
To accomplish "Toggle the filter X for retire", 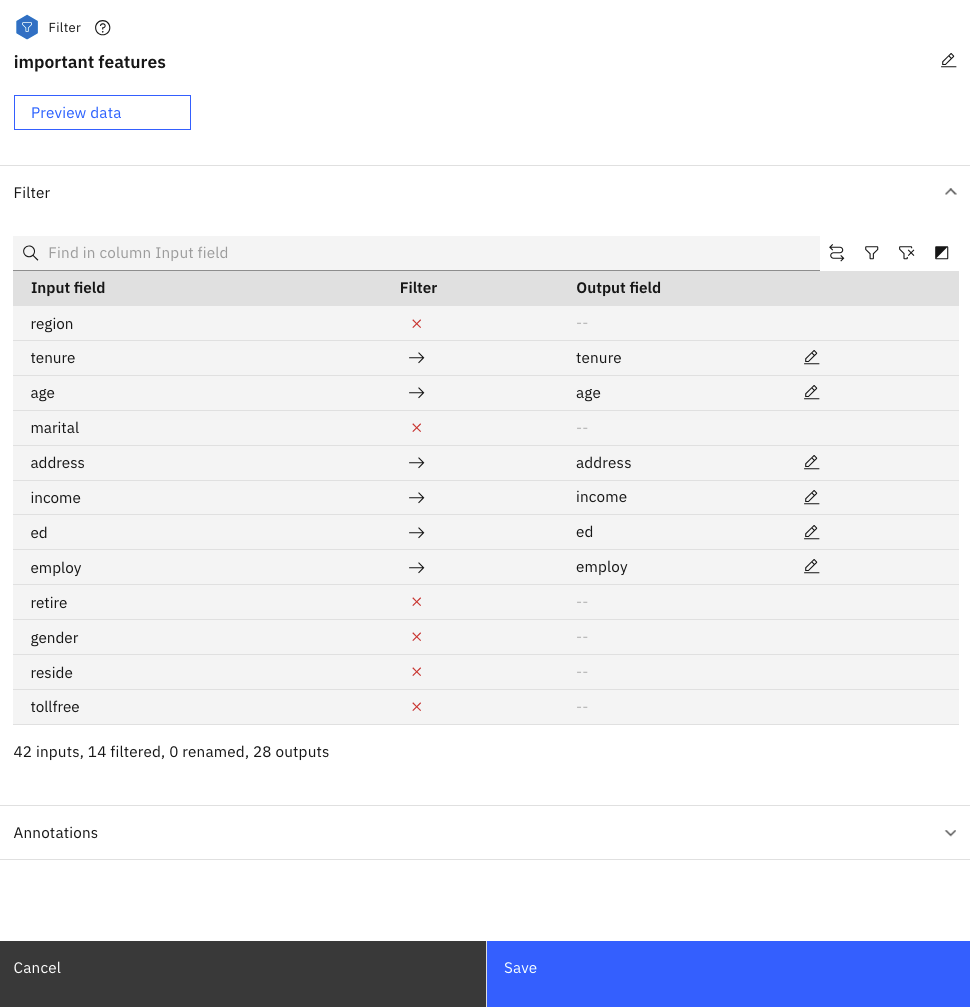I will click(417, 602).
